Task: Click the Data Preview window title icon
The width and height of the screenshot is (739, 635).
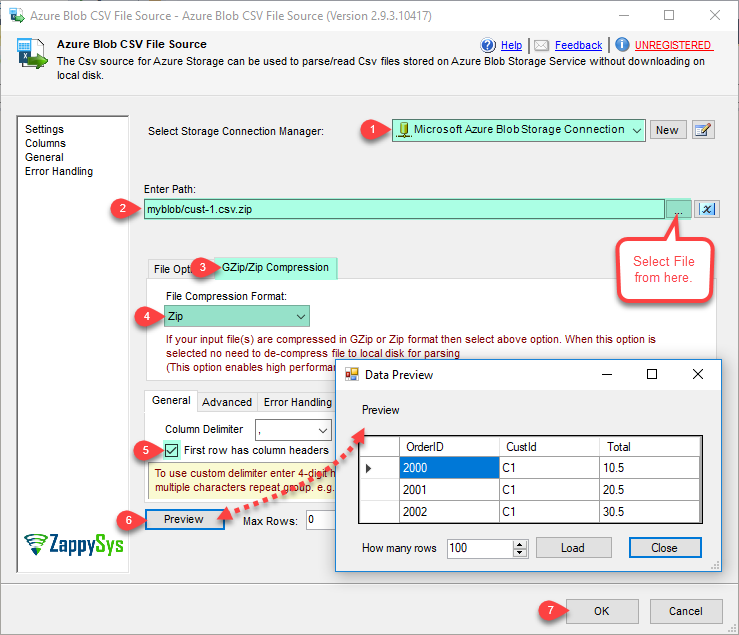Action: [x=352, y=374]
